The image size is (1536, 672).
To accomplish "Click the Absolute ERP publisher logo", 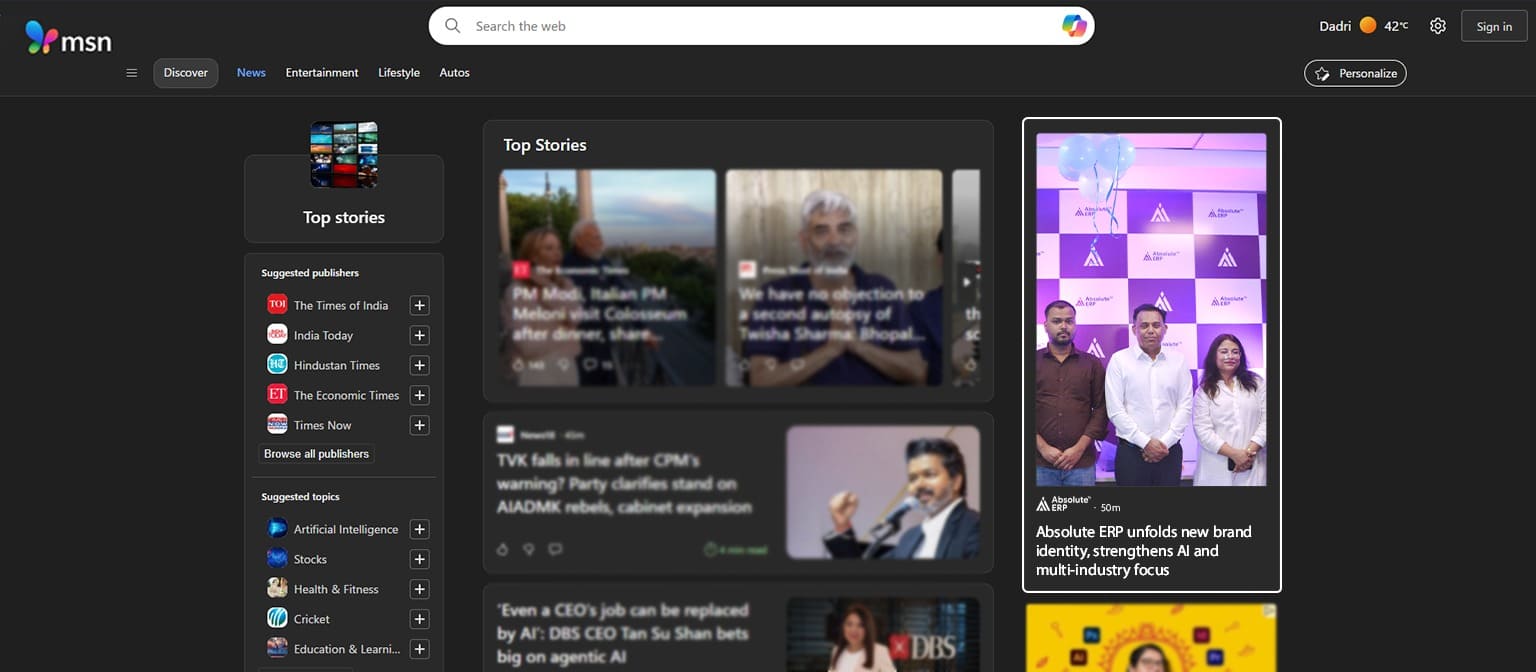I will [x=1063, y=504].
